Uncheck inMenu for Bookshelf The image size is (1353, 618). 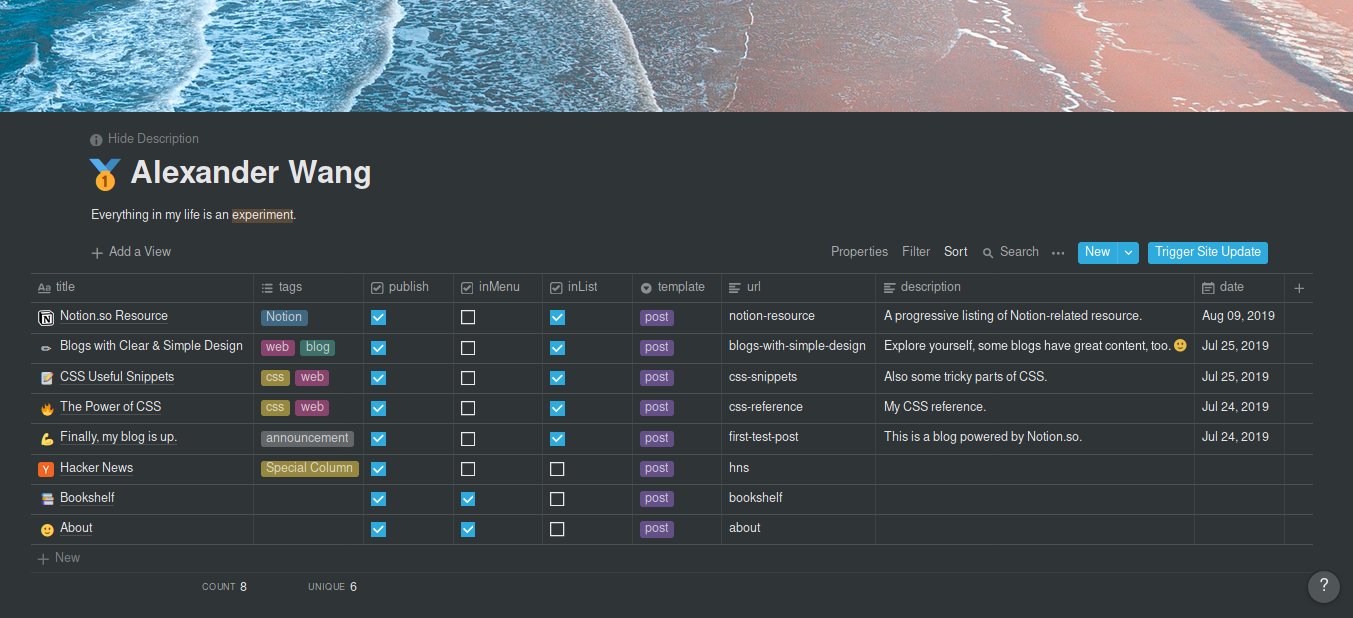tap(468, 499)
